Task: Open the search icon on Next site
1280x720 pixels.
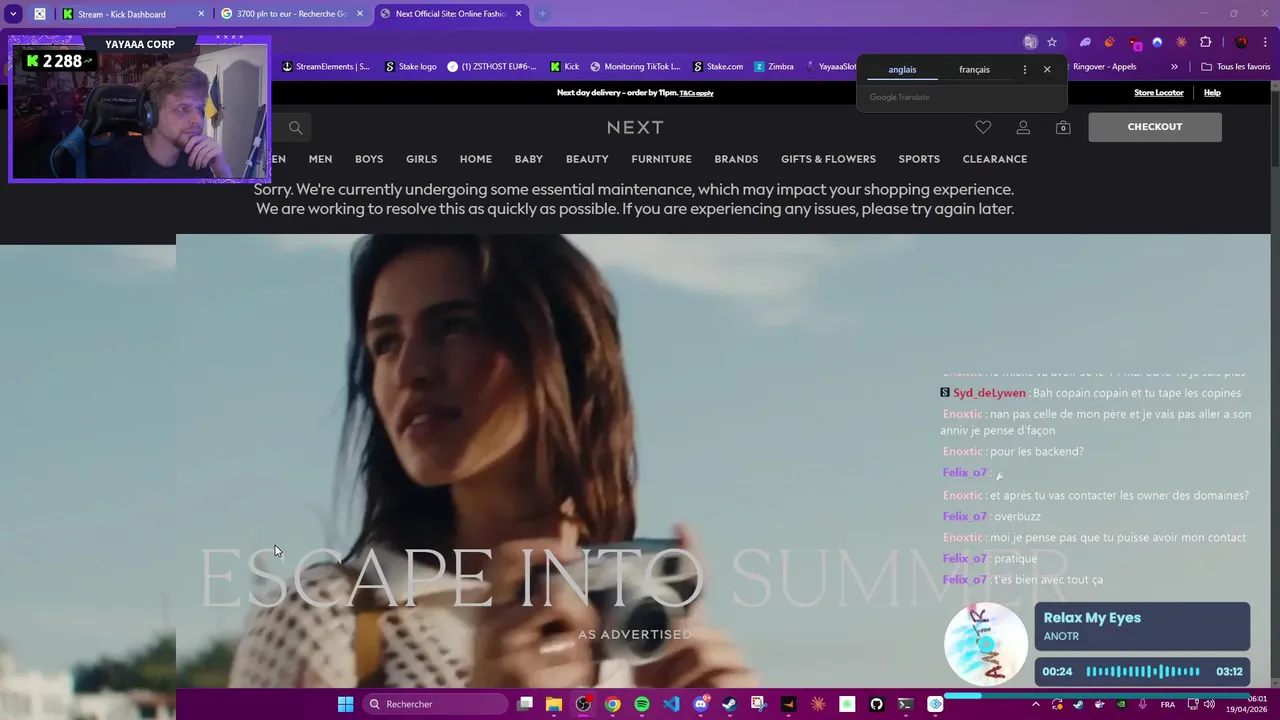Action: (295, 127)
